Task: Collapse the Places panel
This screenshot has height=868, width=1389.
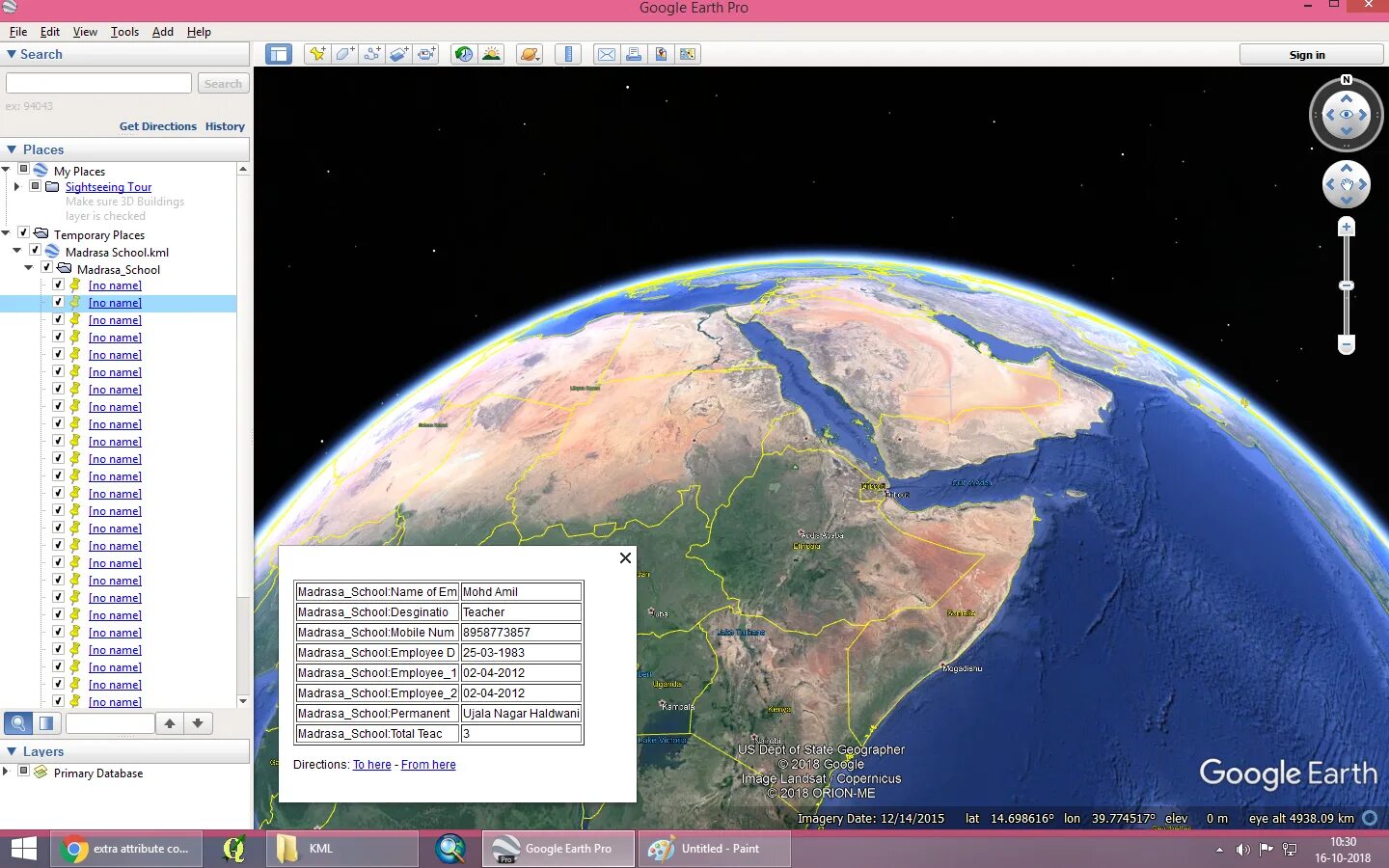Action: pyautogui.click(x=12, y=149)
